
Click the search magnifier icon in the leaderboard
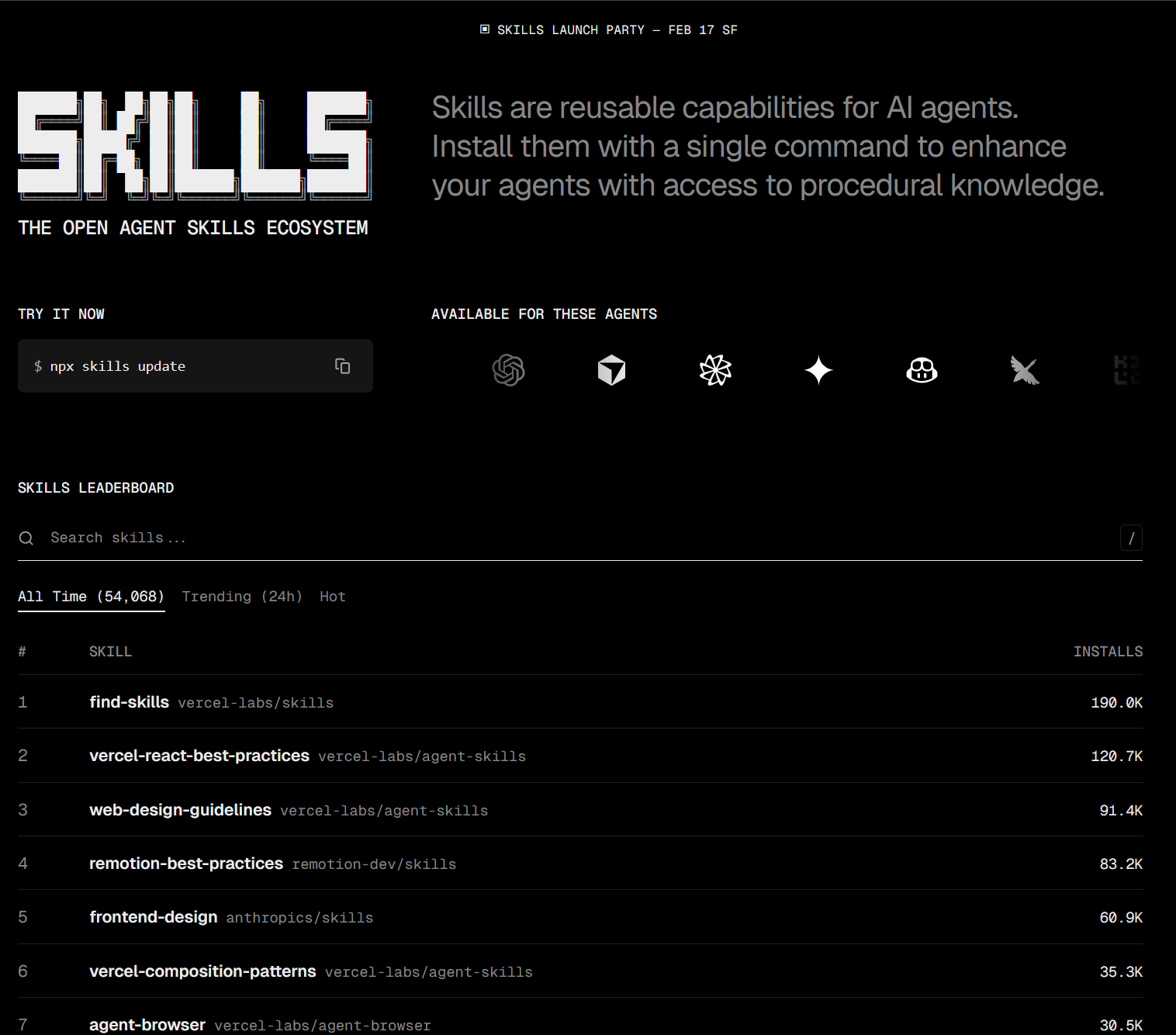26,538
